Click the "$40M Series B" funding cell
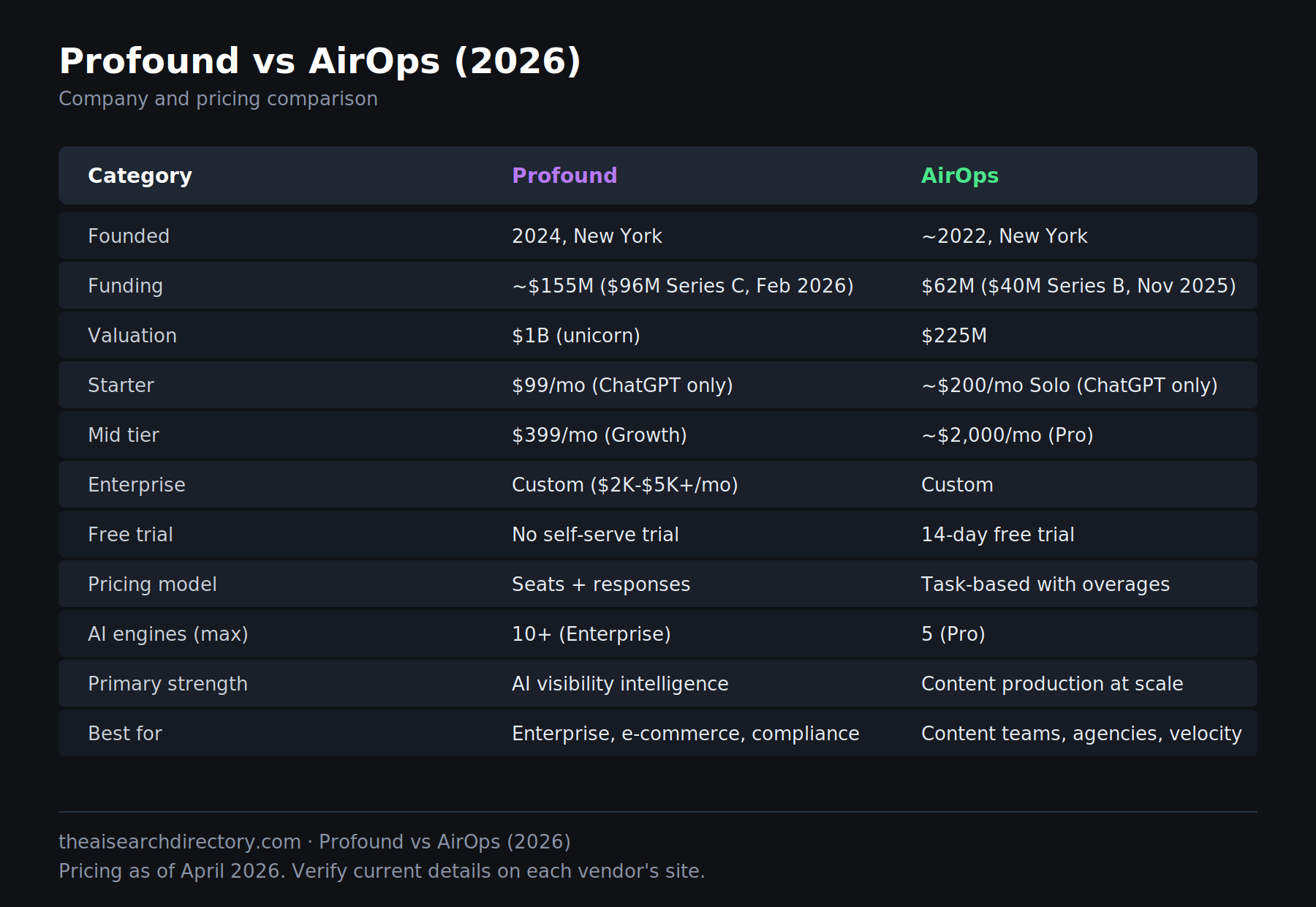1316x907 pixels. point(1078,286)
